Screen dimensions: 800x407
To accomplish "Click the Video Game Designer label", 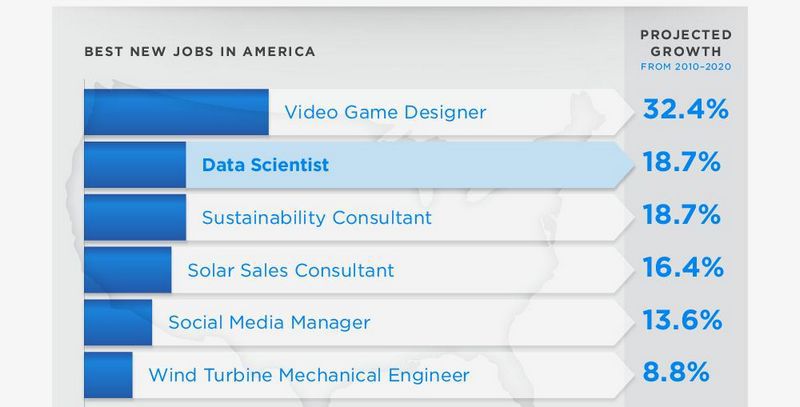I will pos(385,112).
